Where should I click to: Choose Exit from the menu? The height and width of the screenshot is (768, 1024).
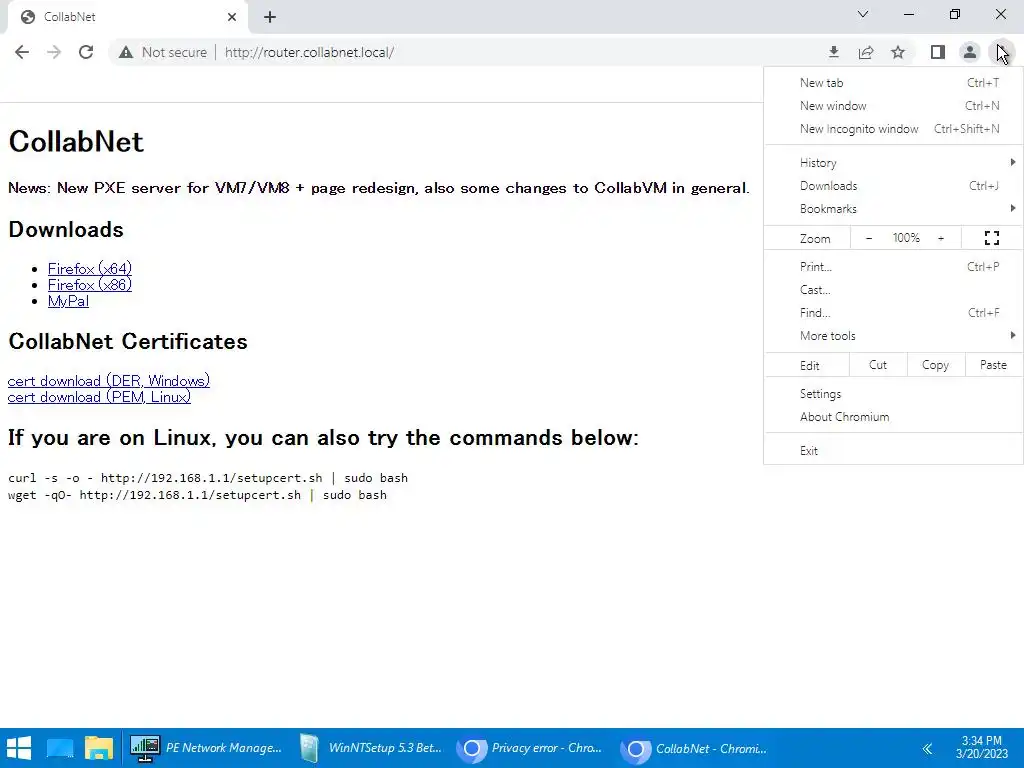tap(893, 451)
